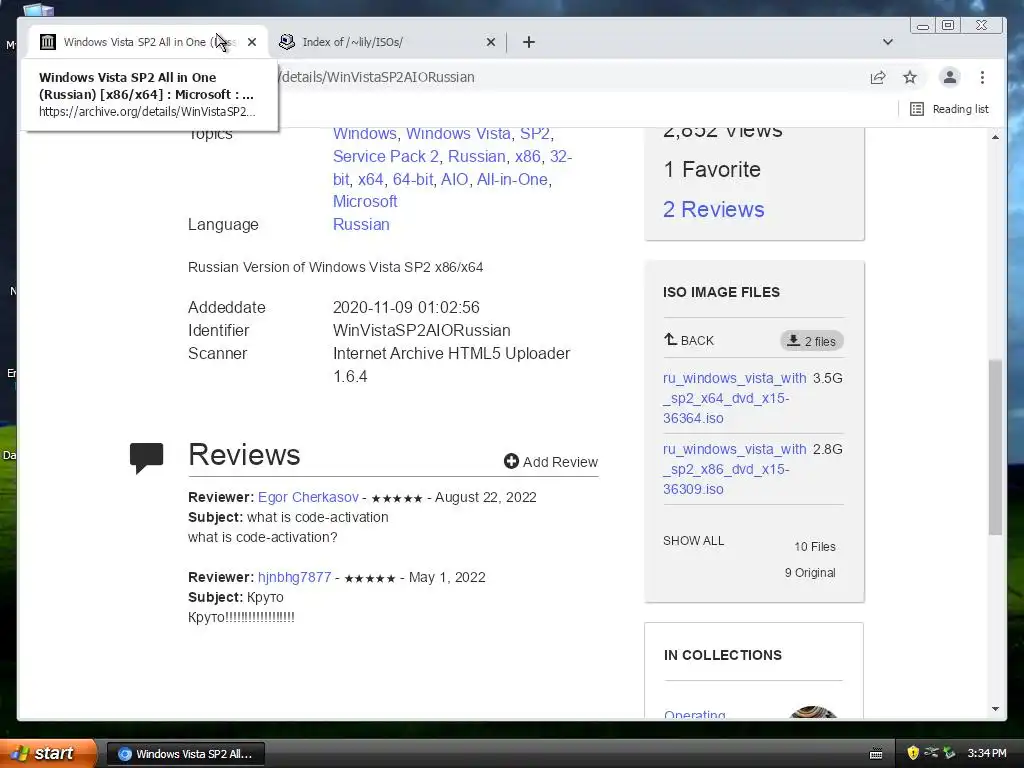Click Add Review button
The height and width of the screenshot is (768, 1024).
[551, 462]
